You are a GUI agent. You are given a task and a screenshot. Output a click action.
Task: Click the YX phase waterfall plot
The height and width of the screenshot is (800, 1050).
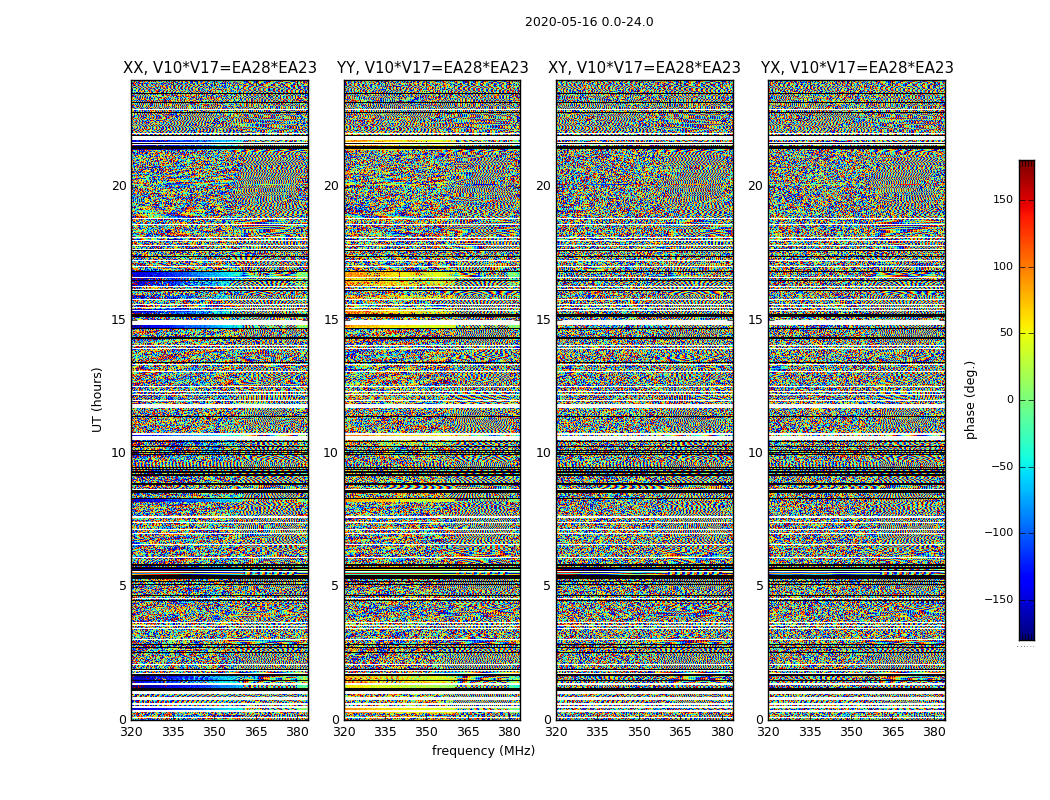[857, 400]
